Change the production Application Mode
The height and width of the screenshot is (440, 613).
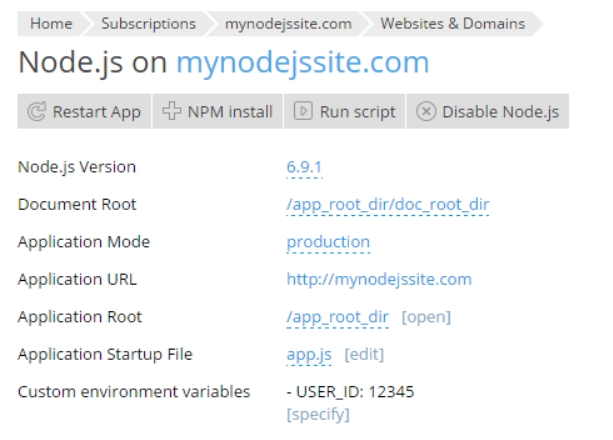[327, 242]
